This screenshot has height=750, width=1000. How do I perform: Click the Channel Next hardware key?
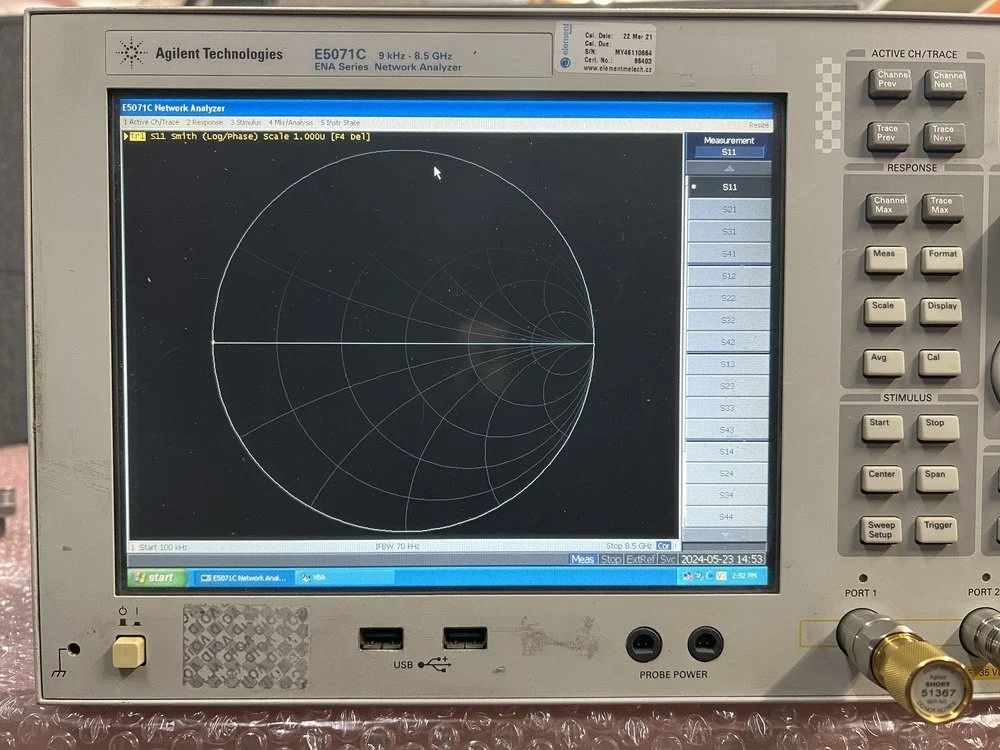click(x=945, y=84)
